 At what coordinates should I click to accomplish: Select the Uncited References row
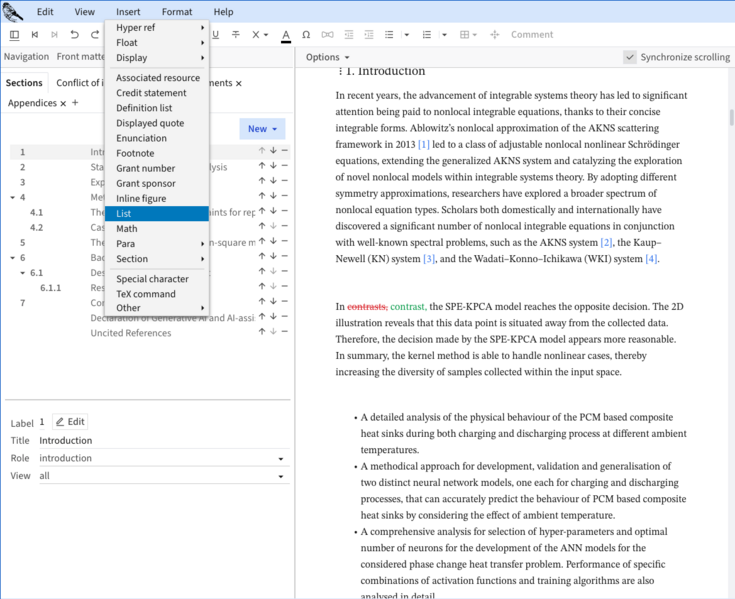150,333
